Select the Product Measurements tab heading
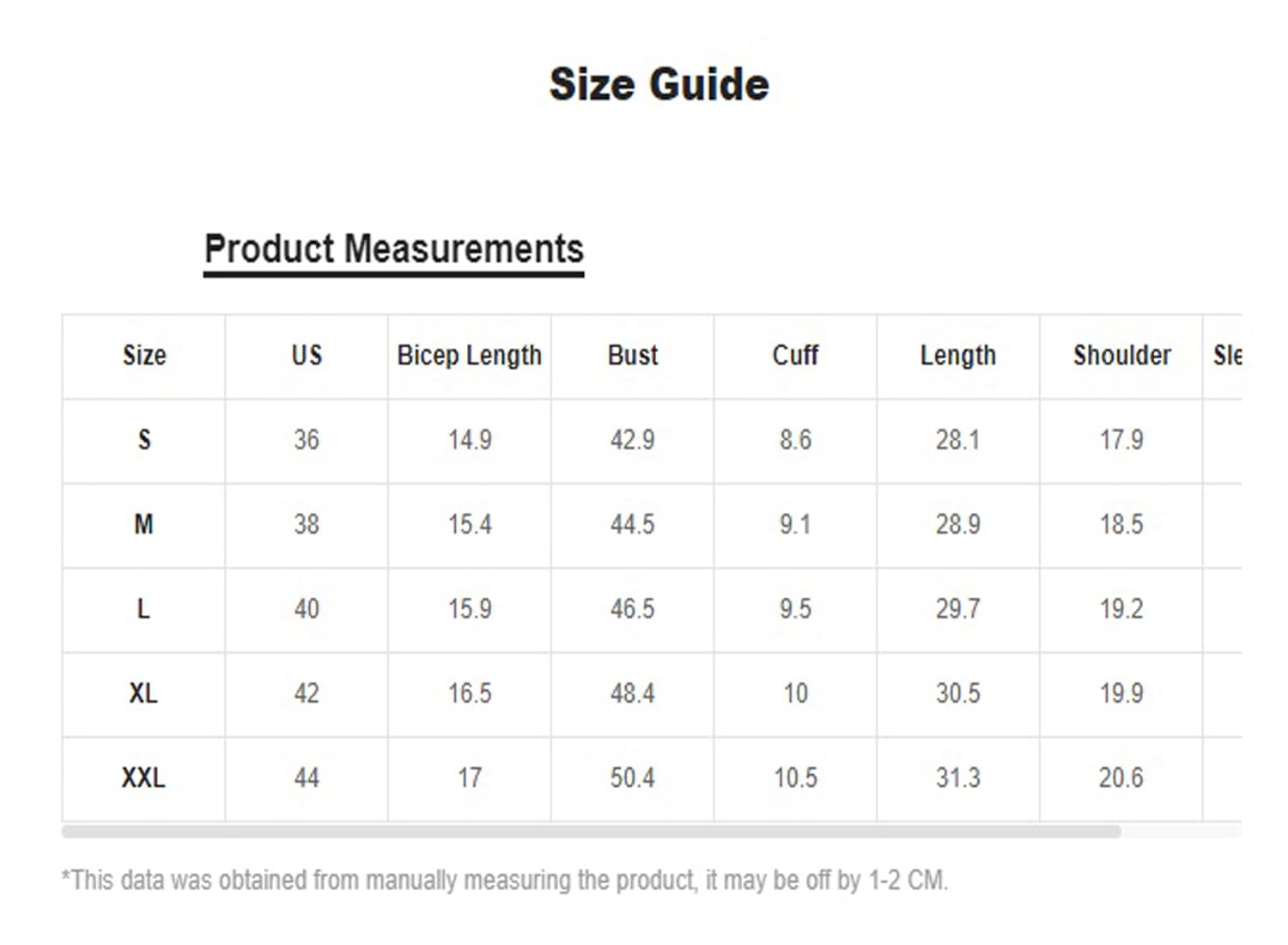The width and height of the screenshot is (1288, 945). (x=393, y=249)
